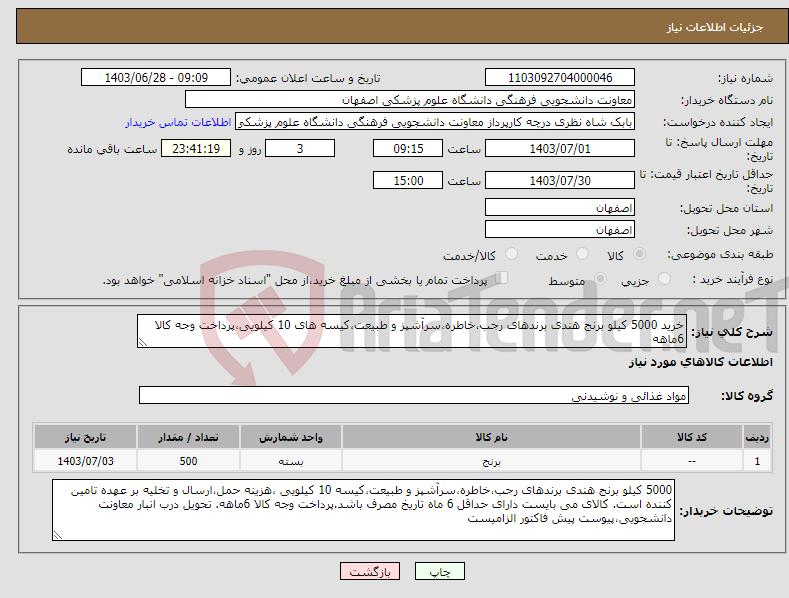Click the delivery province field اصفهان

pos(560,207)
